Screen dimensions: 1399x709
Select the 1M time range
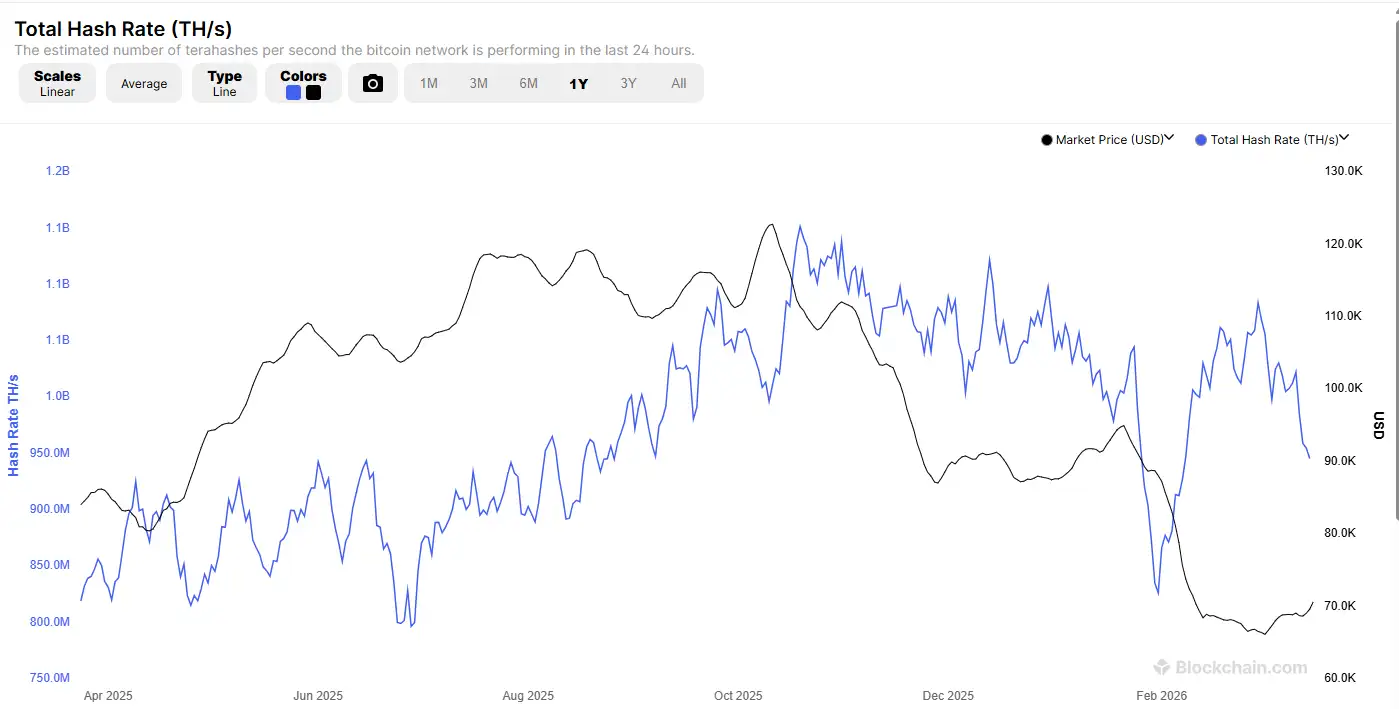pyautogui.click(x=429, y=84)
